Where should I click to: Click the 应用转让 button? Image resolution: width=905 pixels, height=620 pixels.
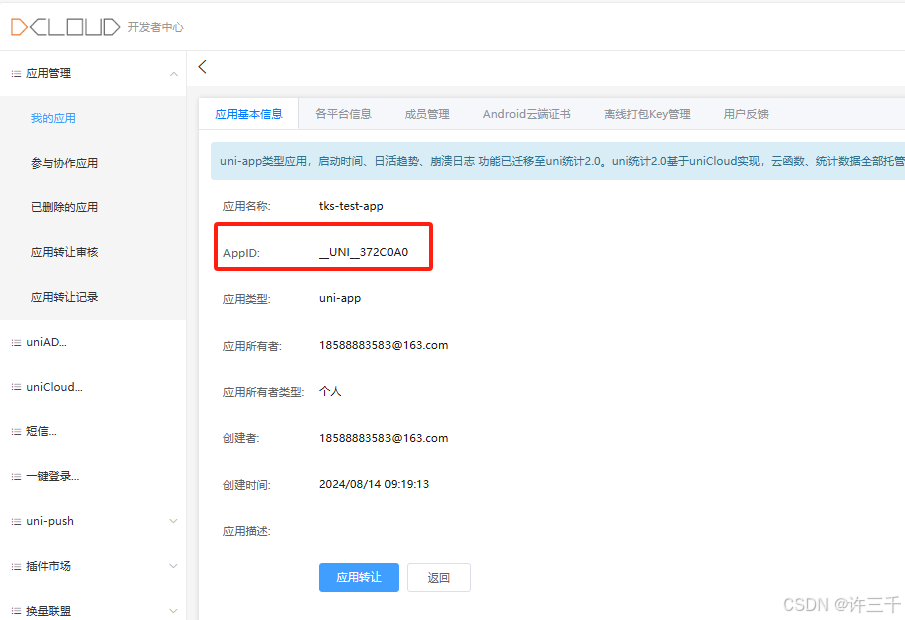[x=359, y=577]
